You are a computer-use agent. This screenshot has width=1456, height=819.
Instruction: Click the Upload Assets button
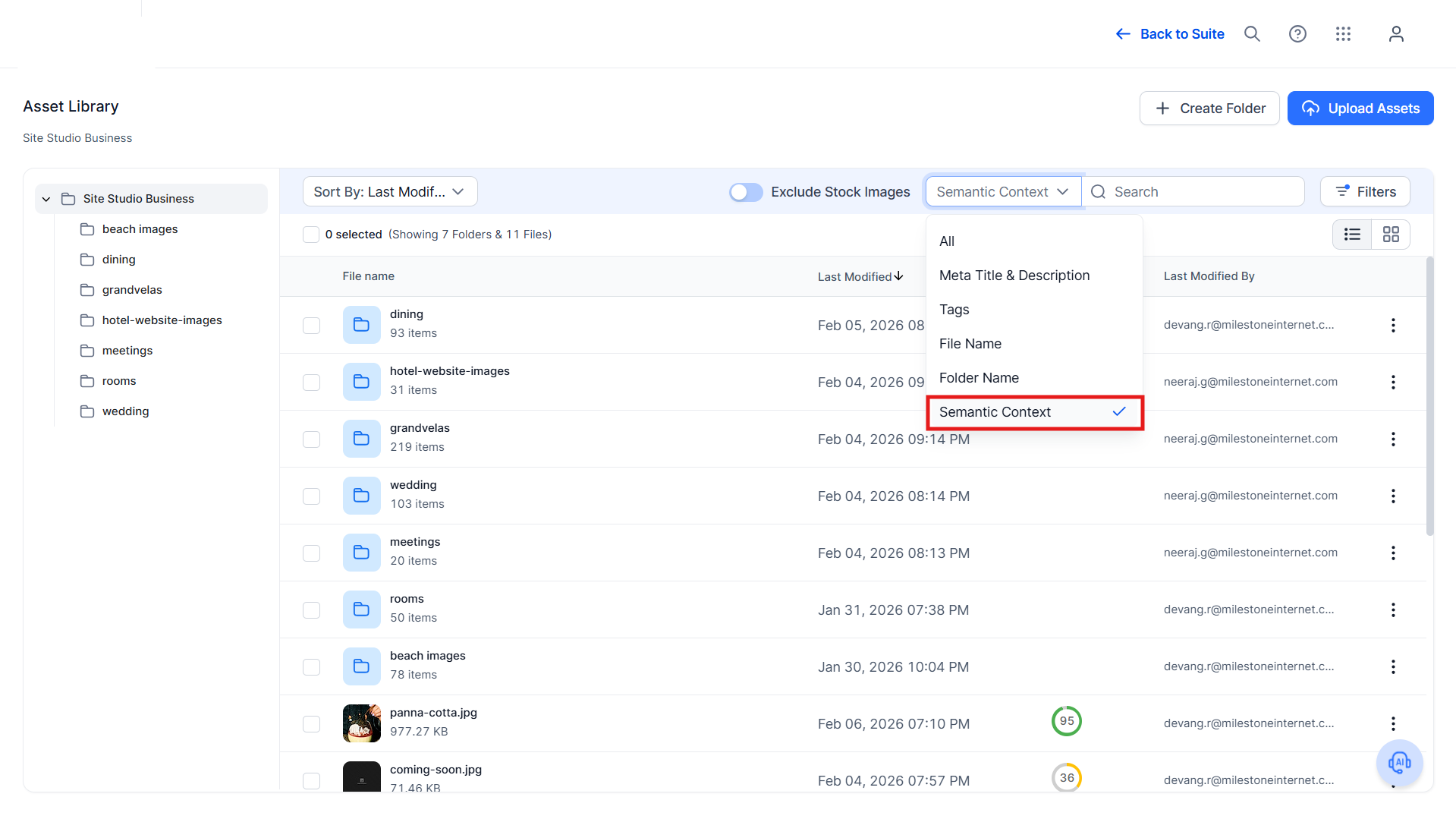click(1360, 109)
